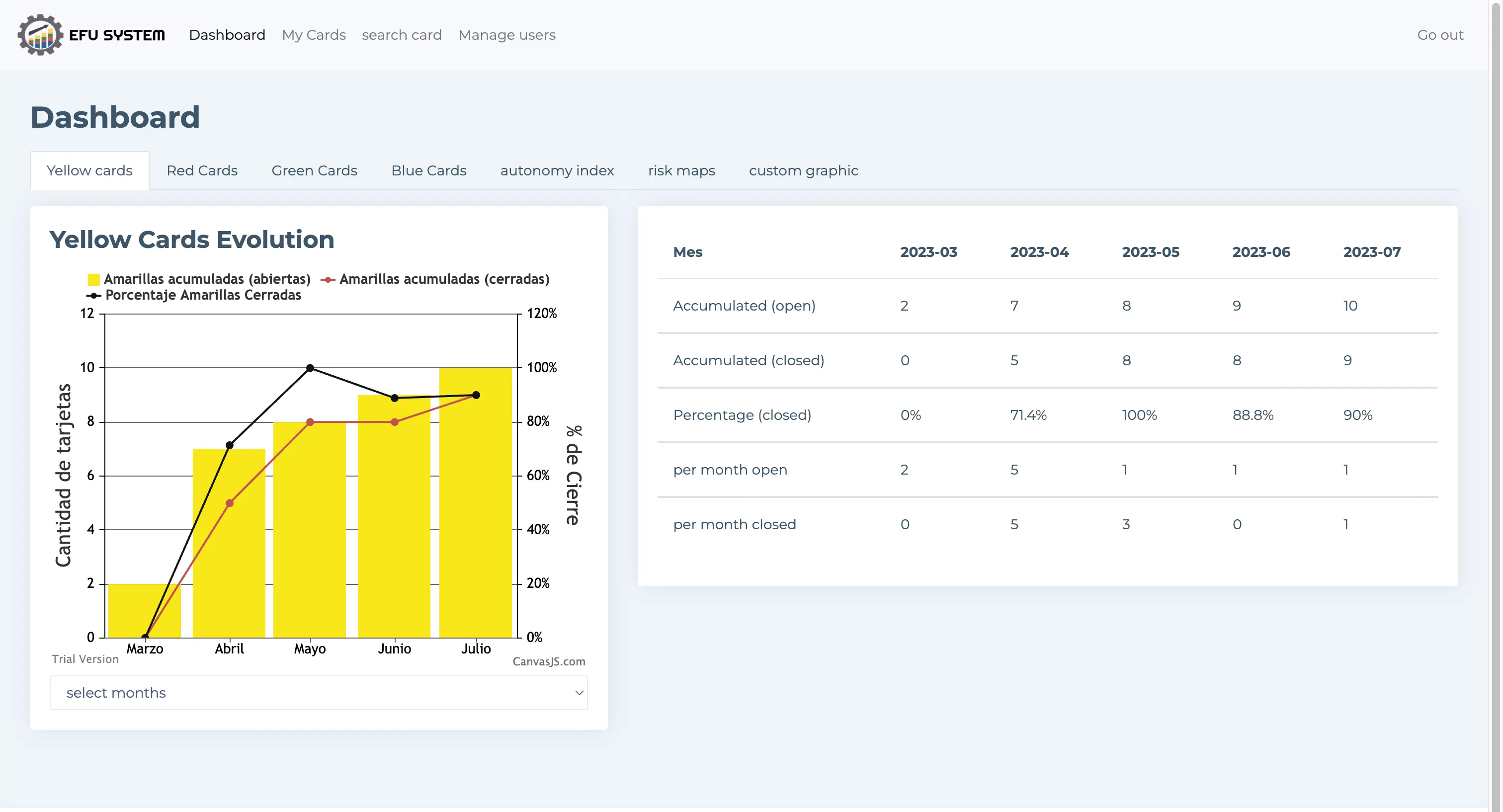Click the EFU SYSTEM brand text
1503x812 pixels.
click(117, 35)
